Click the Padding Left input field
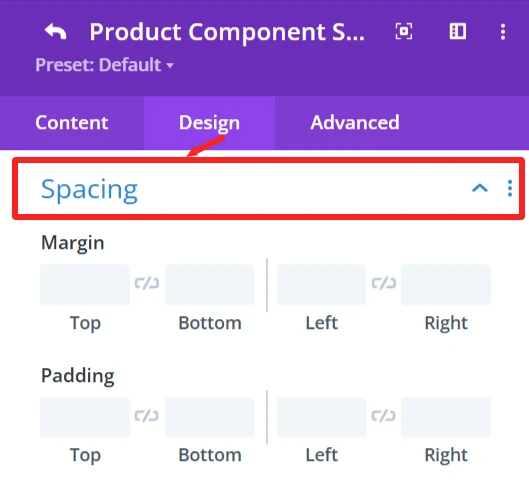Viewport: 529px width, 498px height. coord(322,417)
